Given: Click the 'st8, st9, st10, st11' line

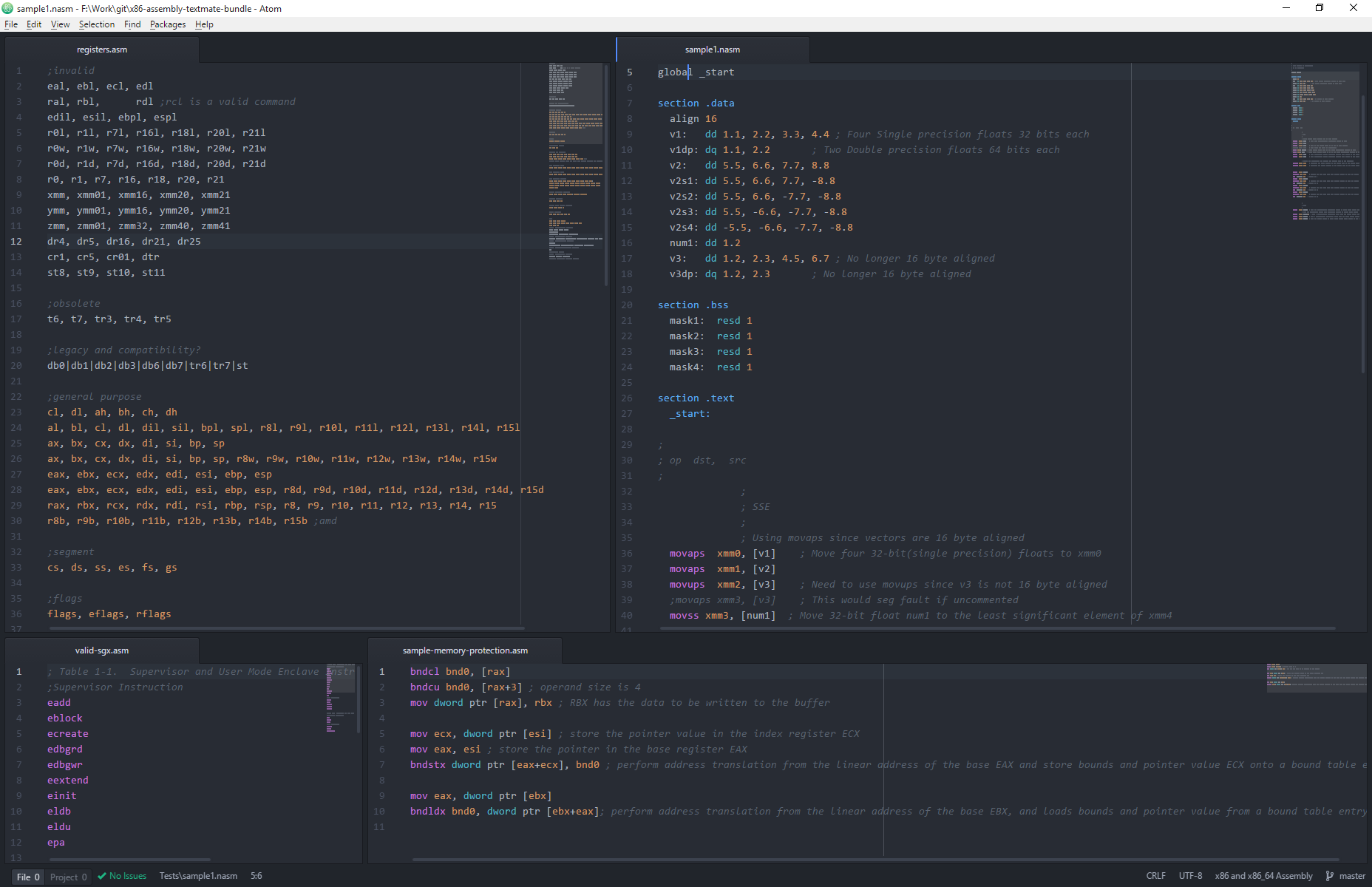Looking at the screenshot, I should pos(106,273).
